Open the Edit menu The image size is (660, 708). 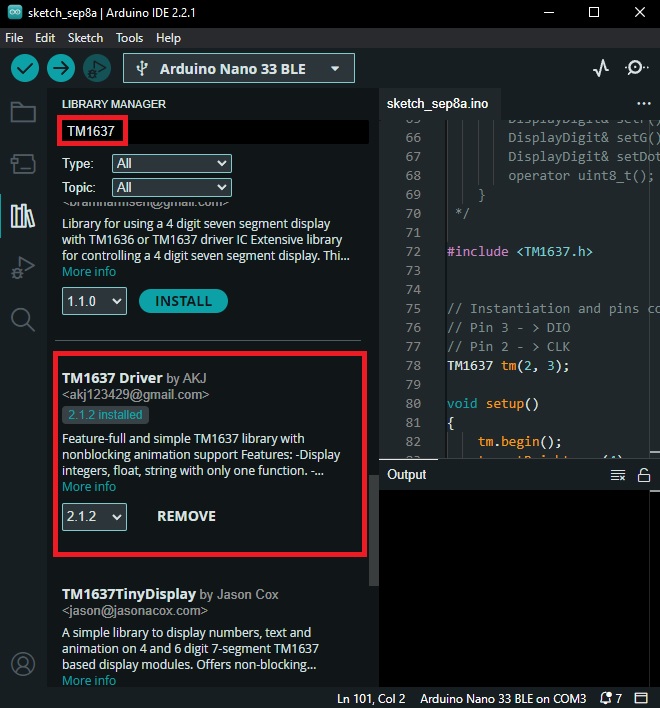point(45,38)
